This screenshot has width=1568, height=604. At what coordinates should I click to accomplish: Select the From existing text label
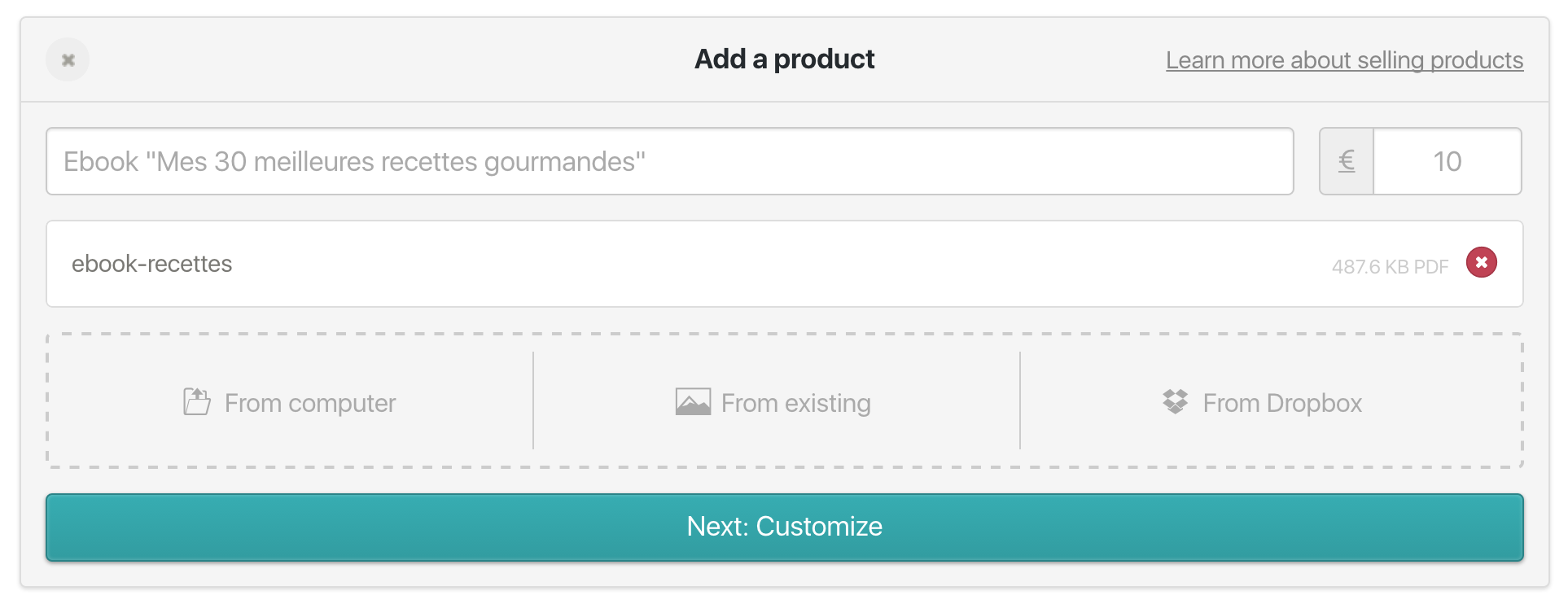pos(795,403)
